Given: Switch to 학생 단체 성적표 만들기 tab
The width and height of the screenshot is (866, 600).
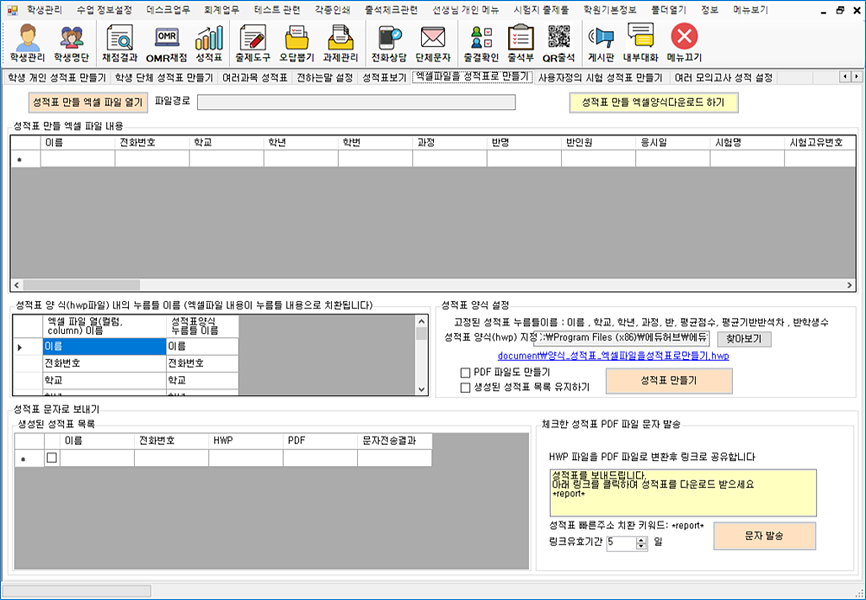Looking at the screenshot, I should pyautogui.click(x=164, y=78).
